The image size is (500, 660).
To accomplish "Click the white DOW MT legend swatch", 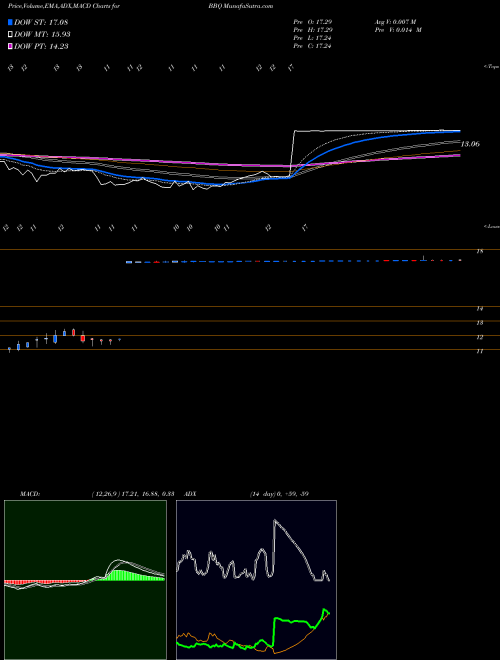I will coord(11,35).
